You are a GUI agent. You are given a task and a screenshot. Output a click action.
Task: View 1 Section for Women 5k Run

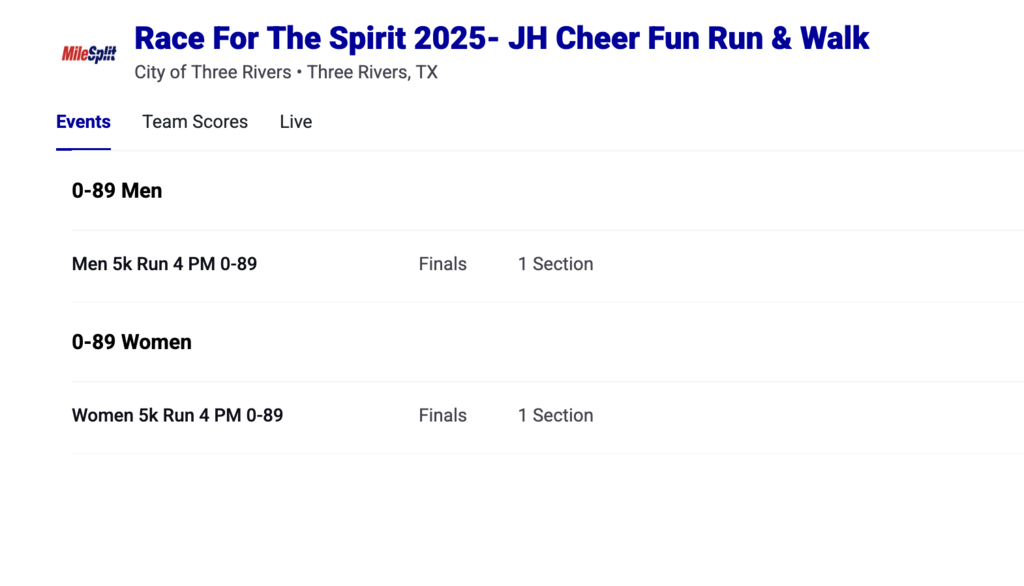(555, 415)
